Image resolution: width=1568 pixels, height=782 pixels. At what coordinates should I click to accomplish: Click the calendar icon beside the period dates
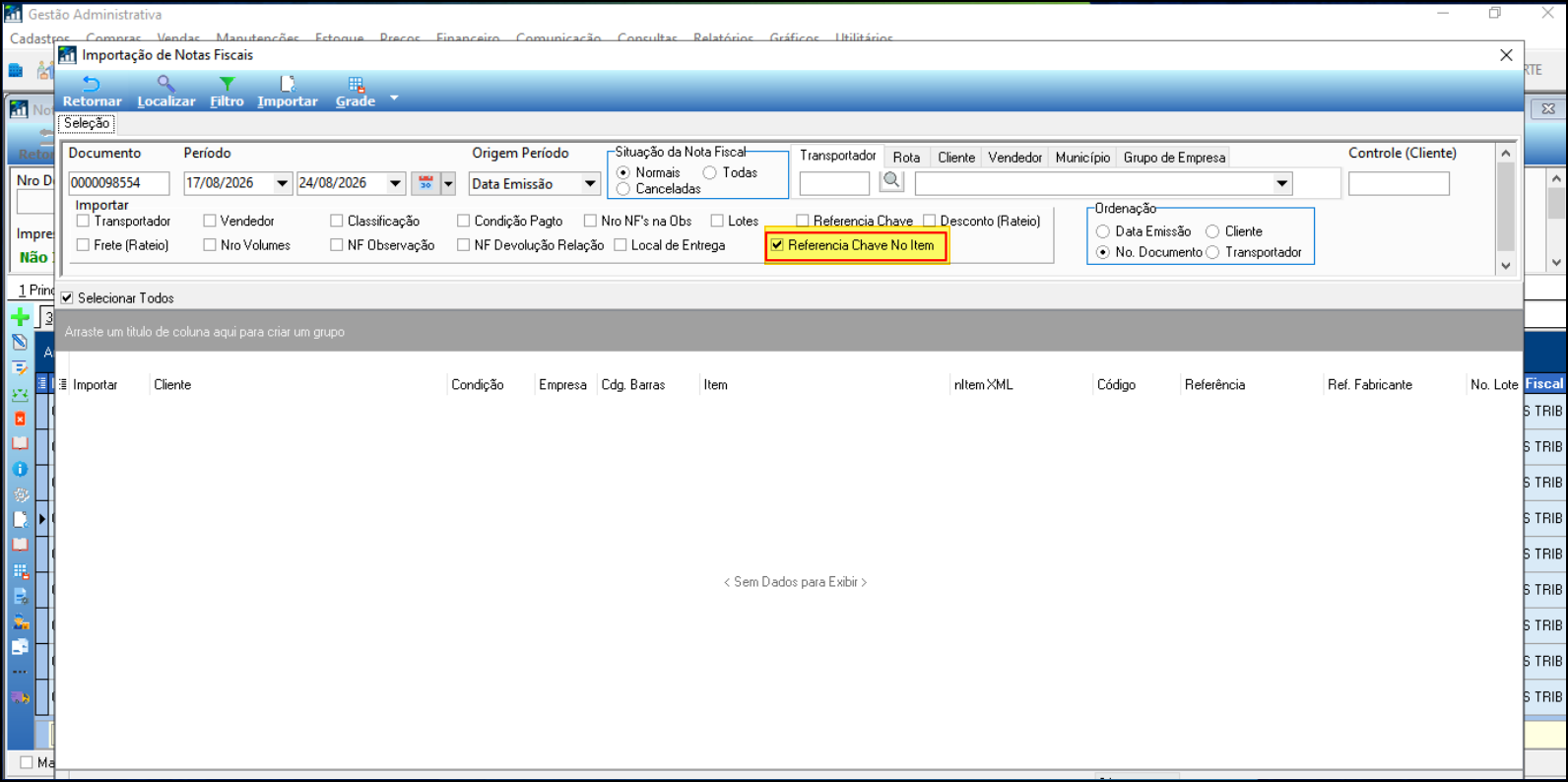pyautogui.click(x=425, y=183)
